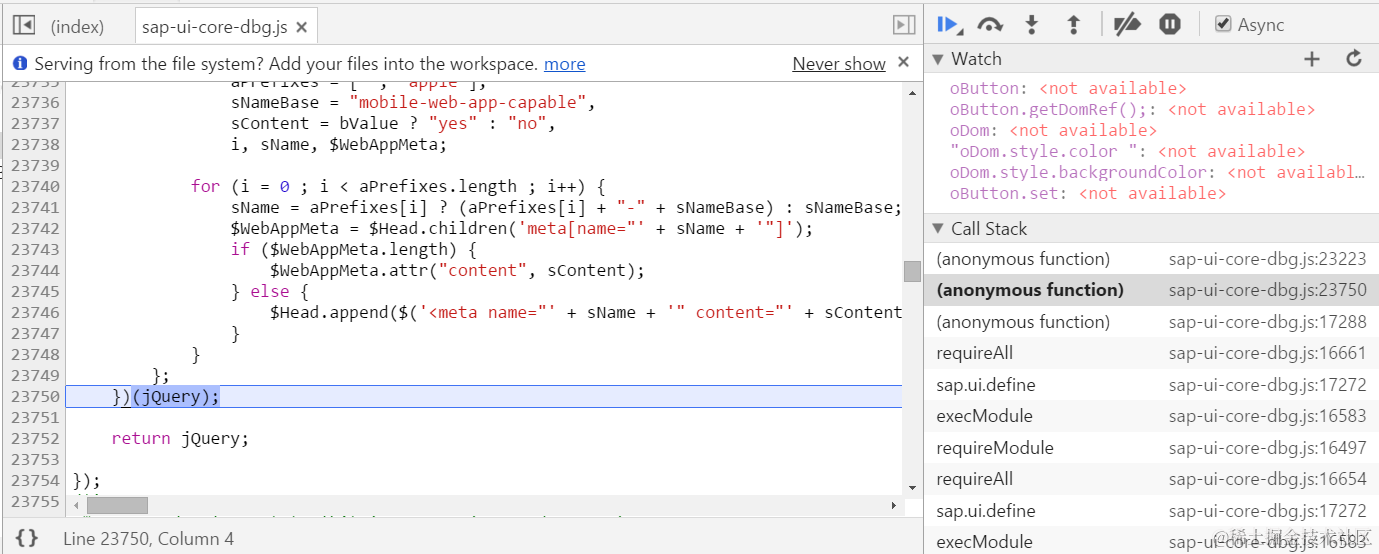Deactivate breakpoints
This screenshot has height=554, width=1379.
pyautogui.click(x=1127, y=25)
